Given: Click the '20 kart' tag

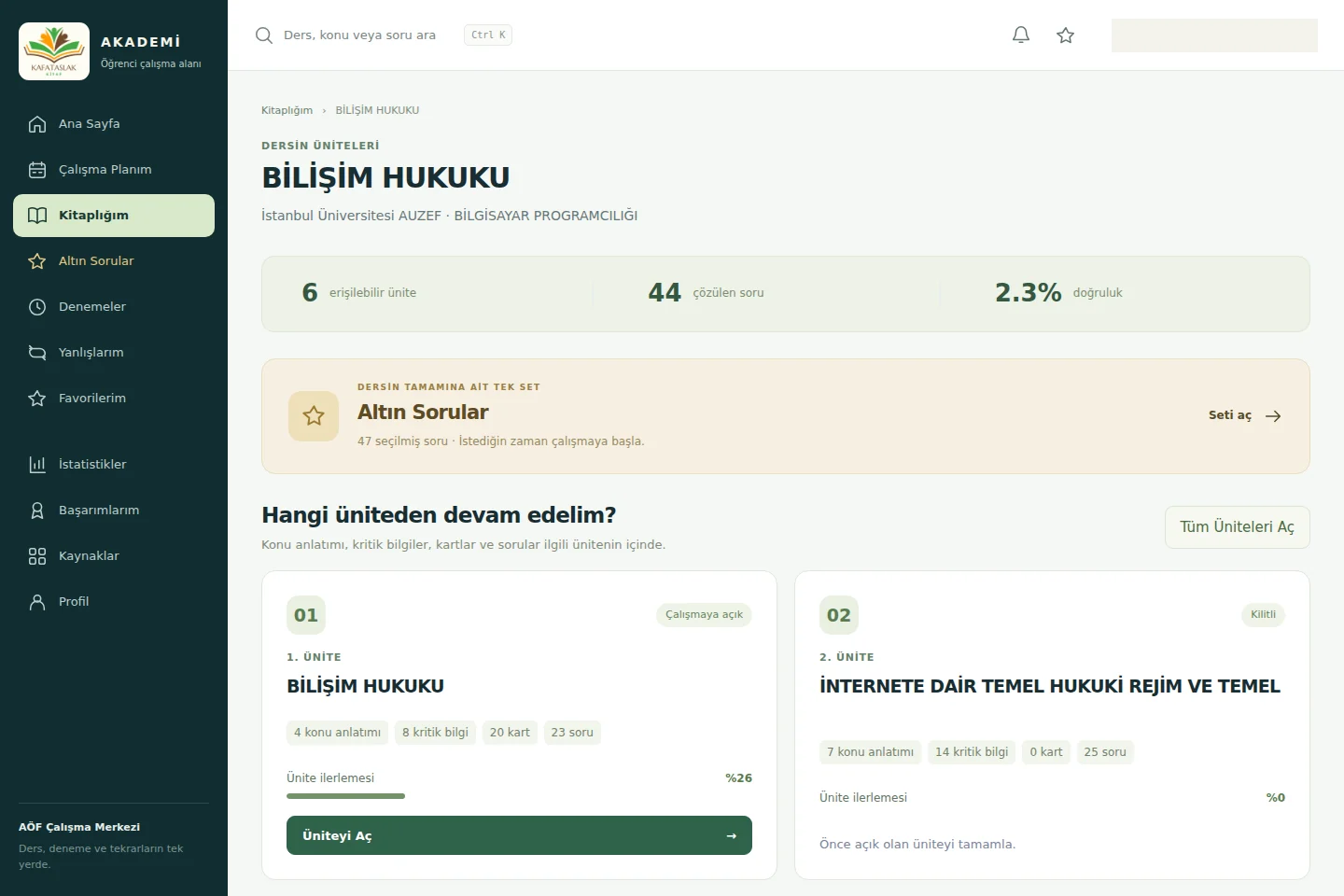Looking at the screenshot, I should coord(510,733).
